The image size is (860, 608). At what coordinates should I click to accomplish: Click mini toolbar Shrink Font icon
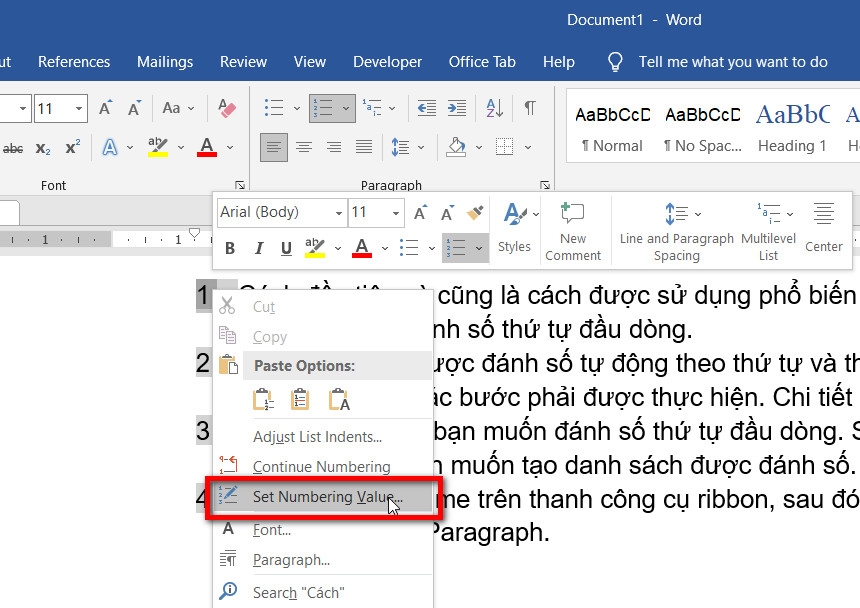point(447,212)
